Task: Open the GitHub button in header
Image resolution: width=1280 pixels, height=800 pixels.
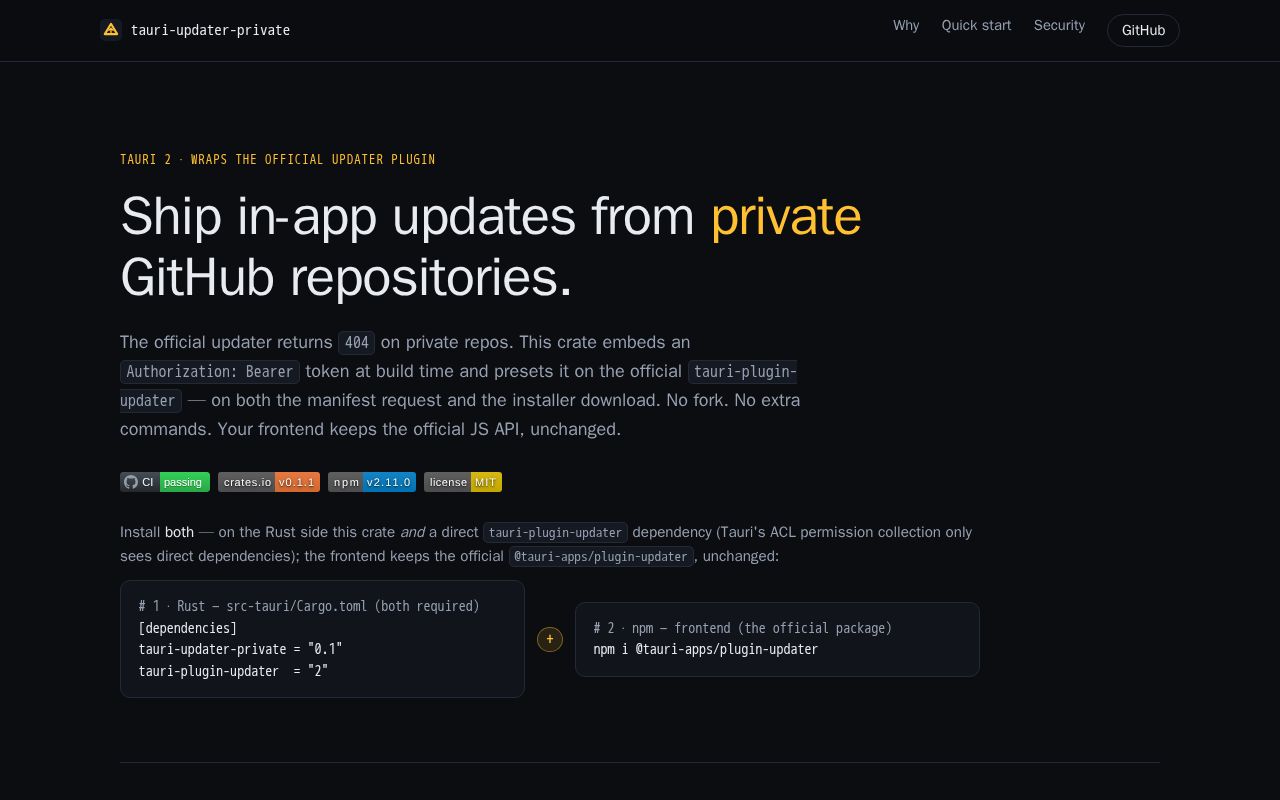Action: point(1143,30)
